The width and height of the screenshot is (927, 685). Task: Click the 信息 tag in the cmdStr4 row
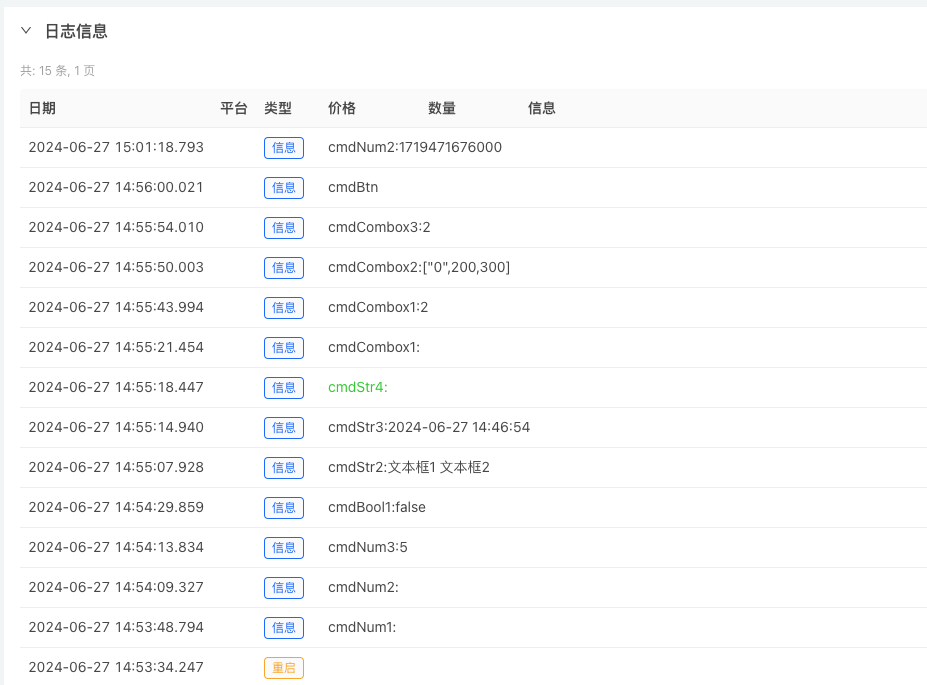[x=284, y=387]
